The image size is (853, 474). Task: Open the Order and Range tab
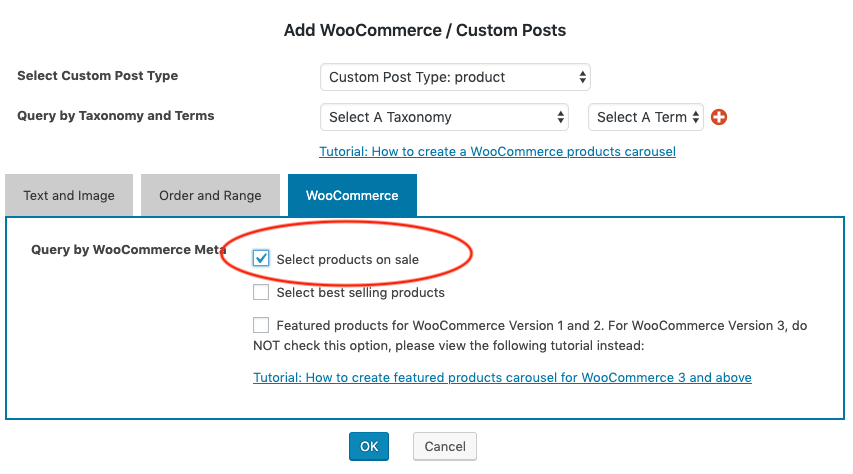[x=210, y=195]
